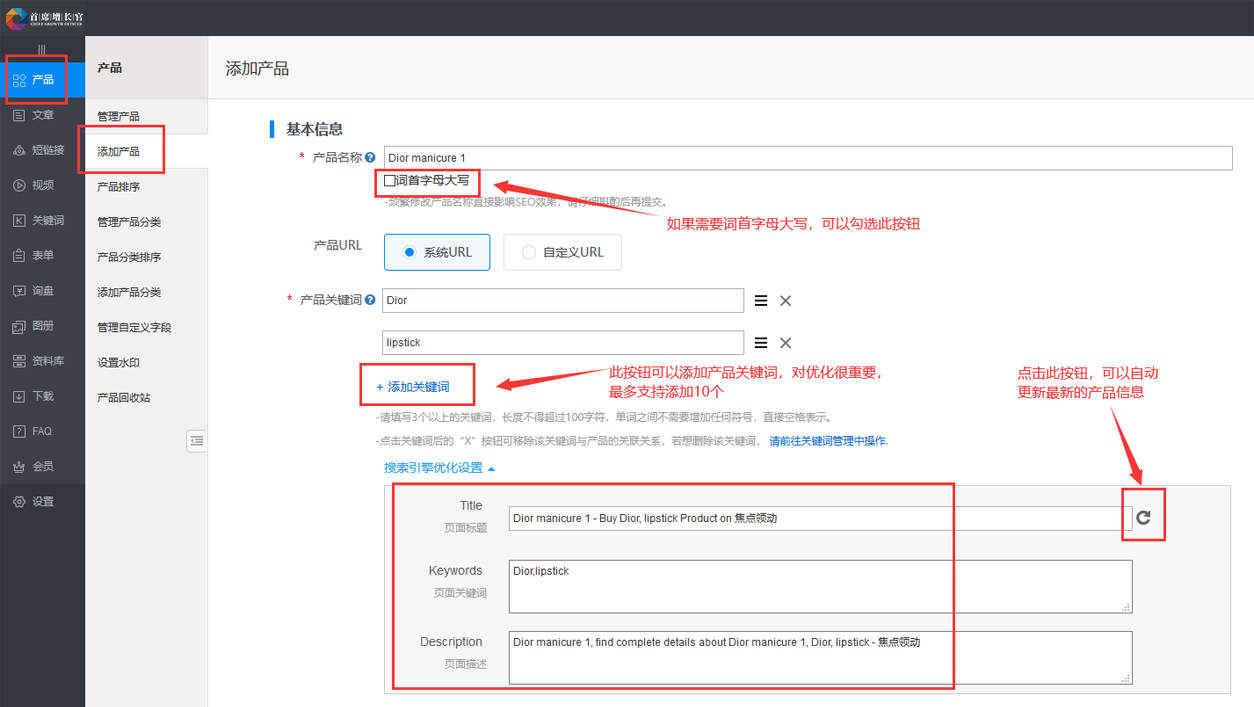Enable 词首字母大写 checkbox

[390, 181]
